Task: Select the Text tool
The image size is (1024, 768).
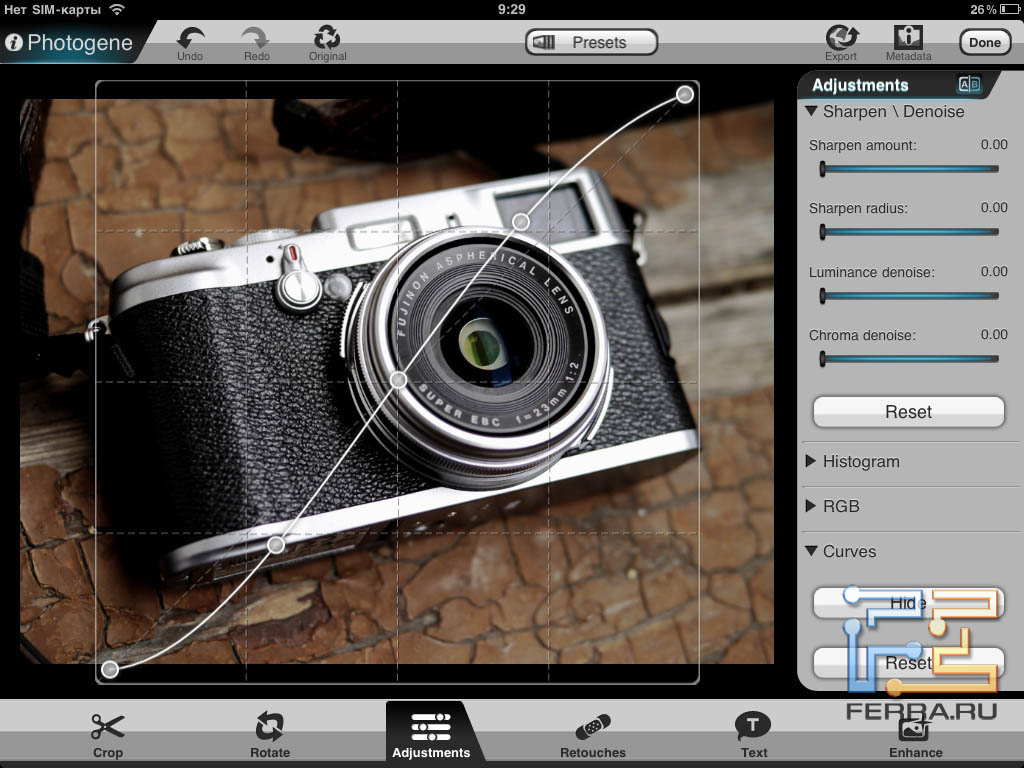Action: [753, 727]
